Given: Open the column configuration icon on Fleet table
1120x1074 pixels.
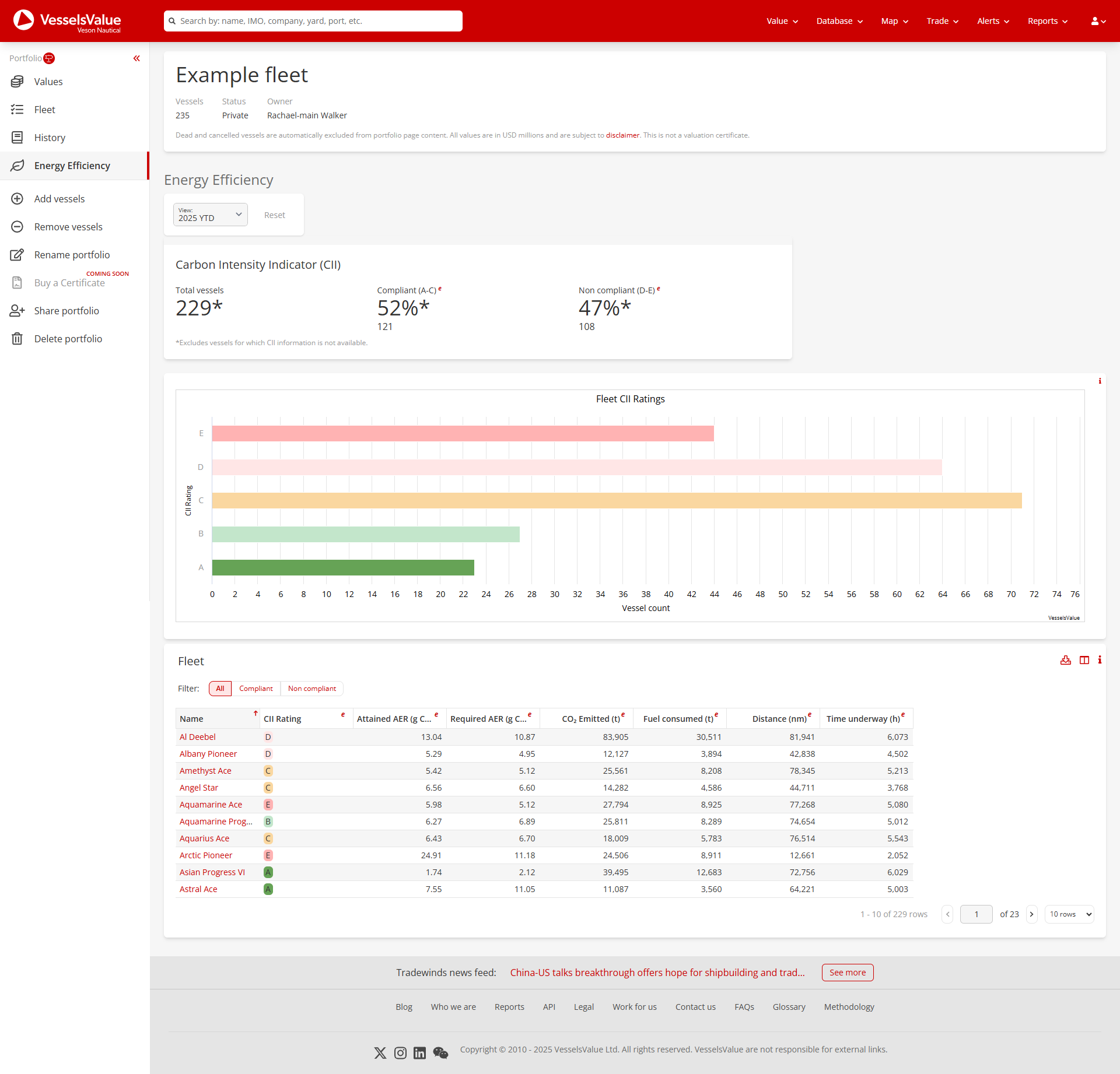Looking at the screenshot, I should point(1084,660).
